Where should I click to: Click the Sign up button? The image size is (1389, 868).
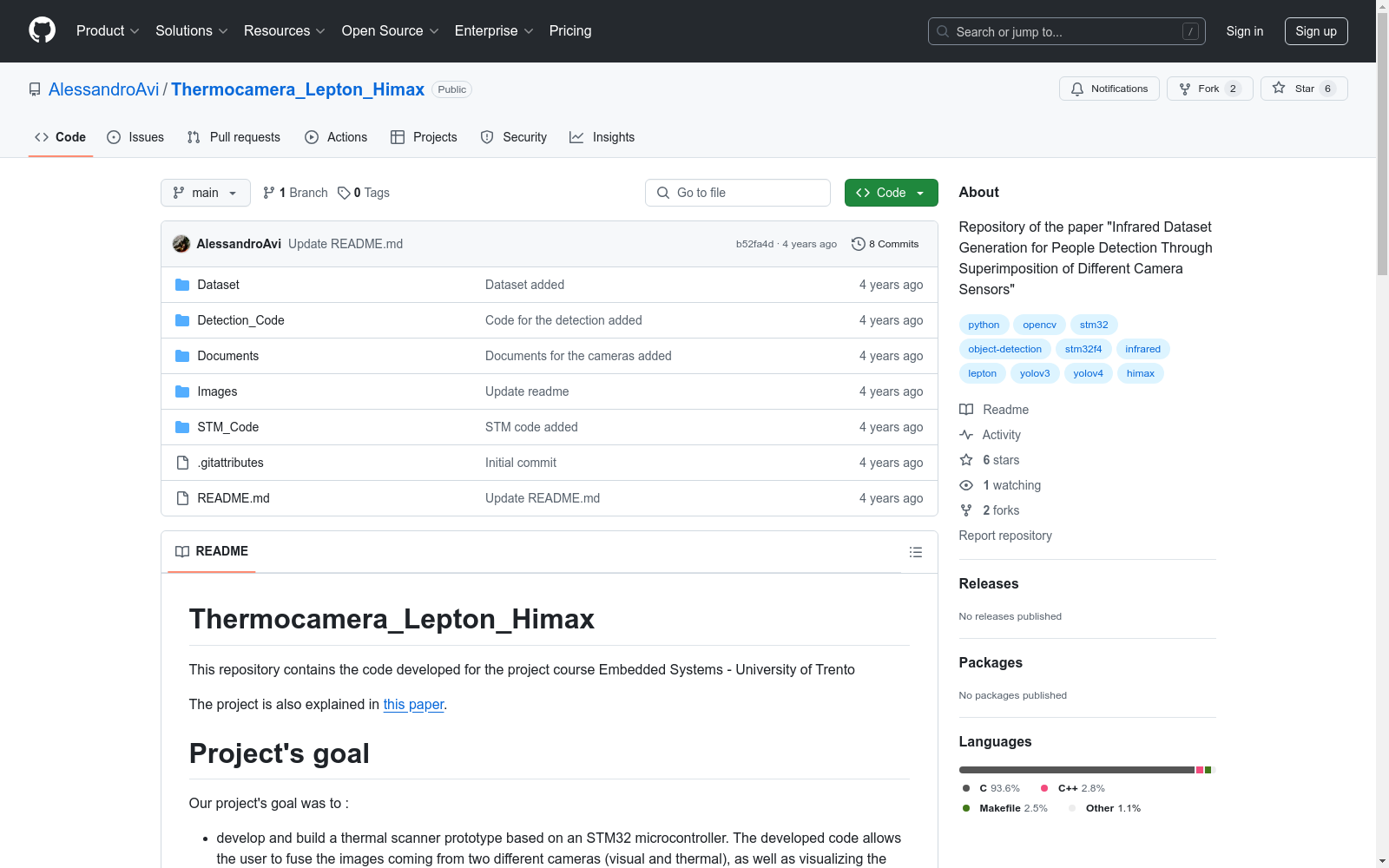[1316, 31]
